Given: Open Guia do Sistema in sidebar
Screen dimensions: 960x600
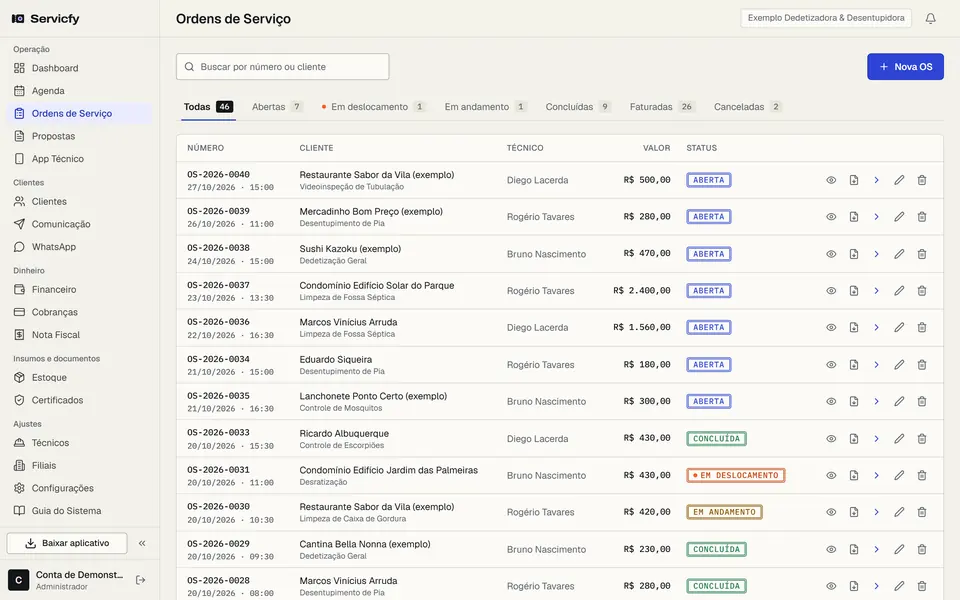Looking at the screenshot, I should (80, 511).
